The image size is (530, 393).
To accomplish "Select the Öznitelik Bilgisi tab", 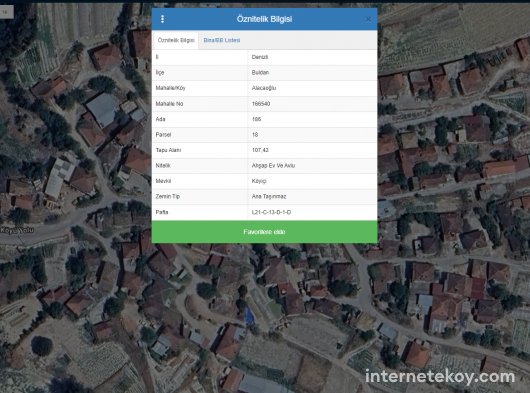I will 176,40.
